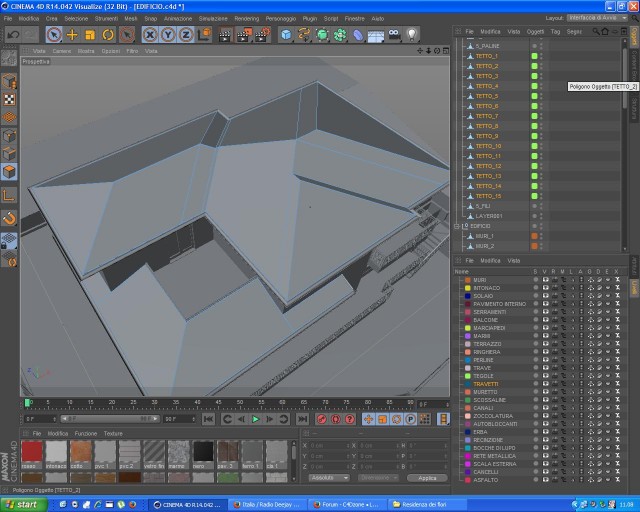Click the Record Active Objects button
Viewport: 640px width, 512px height.
[322, 419]
